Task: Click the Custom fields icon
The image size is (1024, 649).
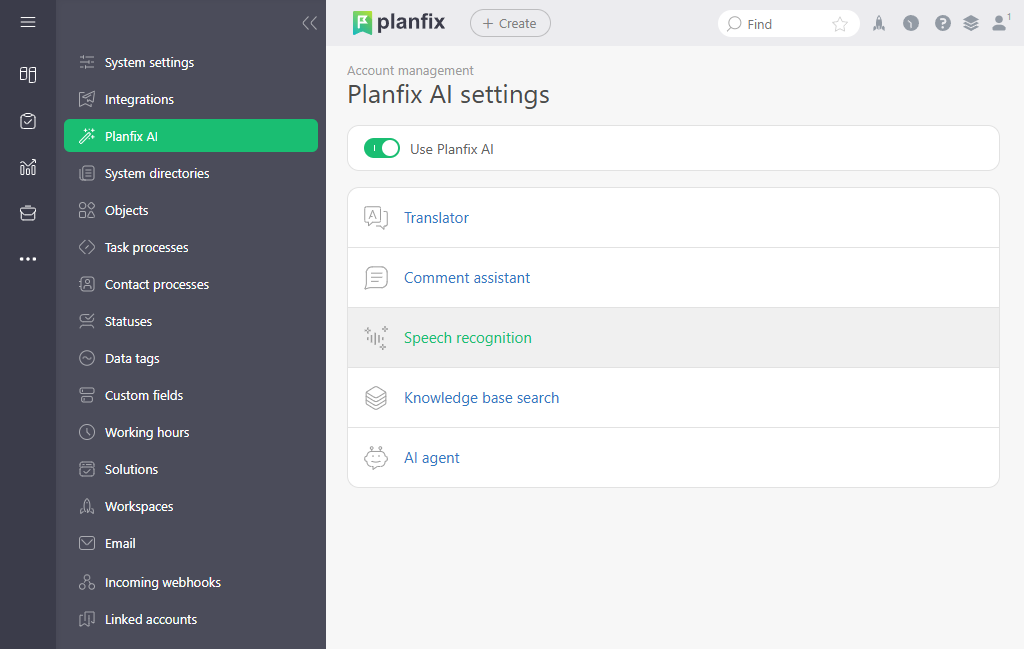Action: point(87,395)
